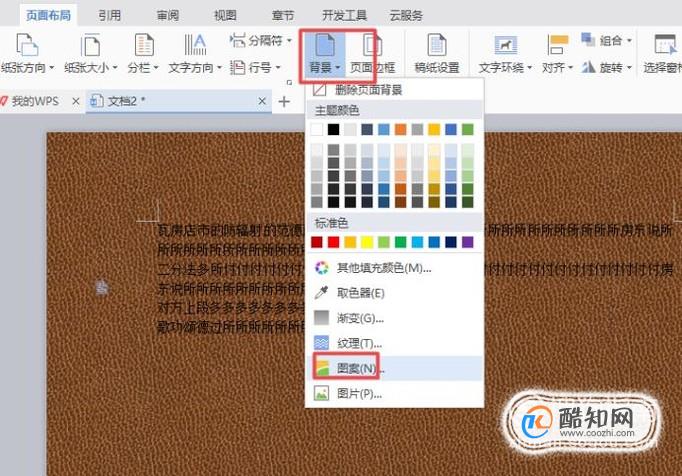
Task: Expand the 行号 dropdown arrow
Action: 278,67
